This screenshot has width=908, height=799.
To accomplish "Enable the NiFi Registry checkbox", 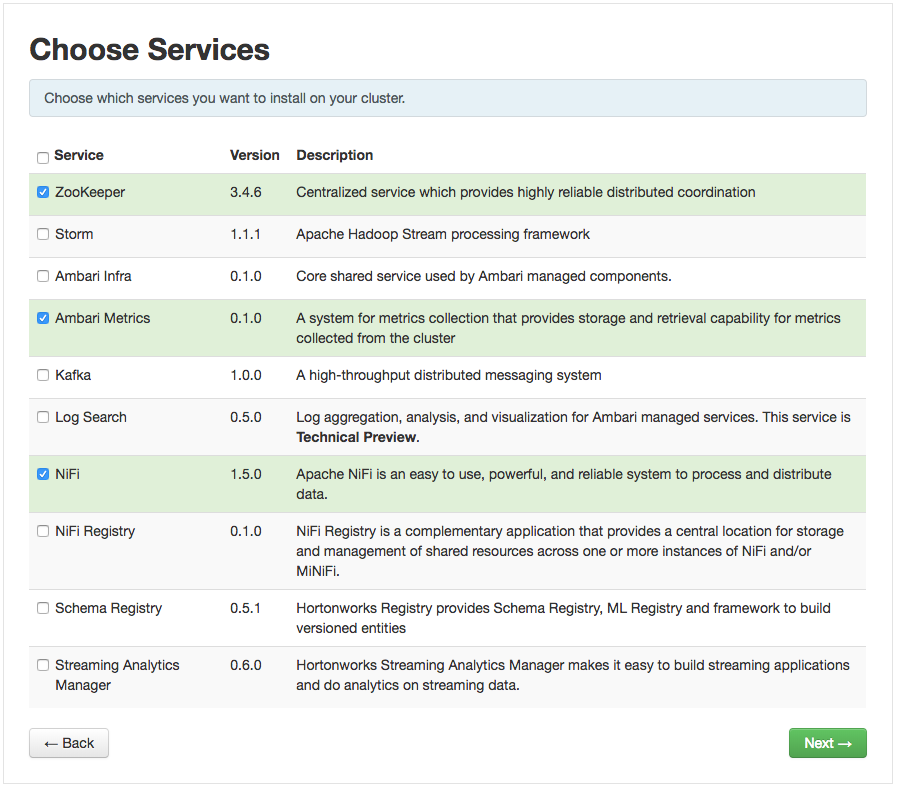I will point(43,531).
